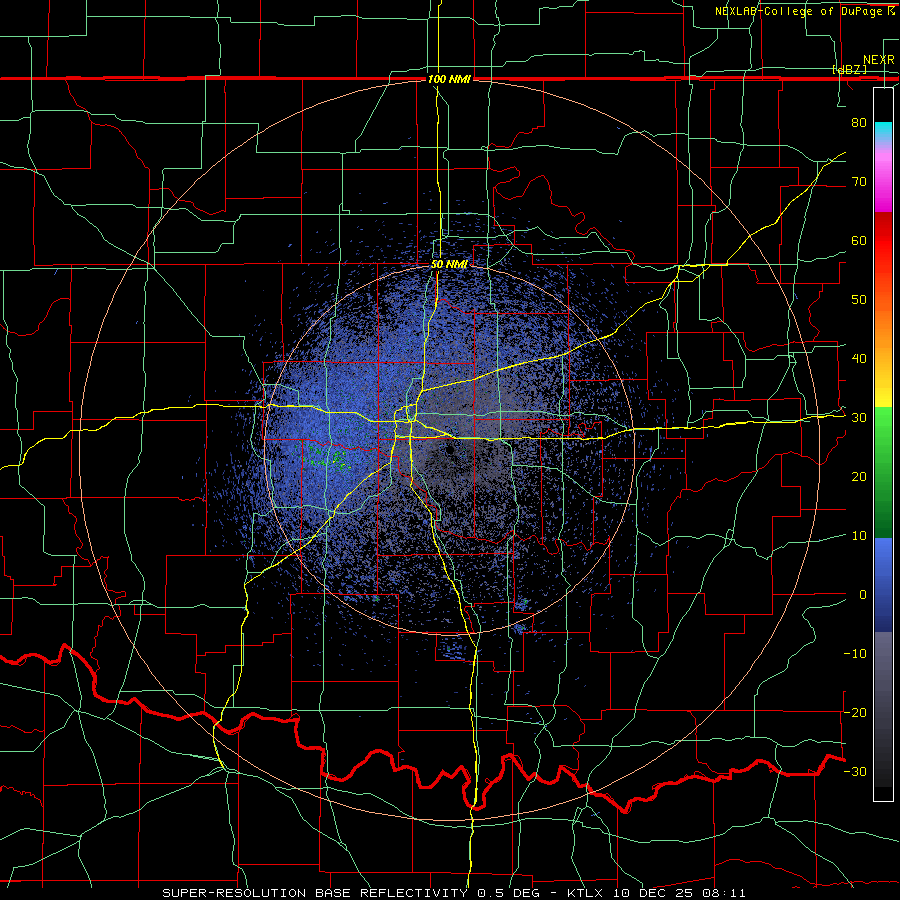Click the 10 value on the dBZ scale
Viewport: 900px width, 900px height.
click(x=859, y=536)
